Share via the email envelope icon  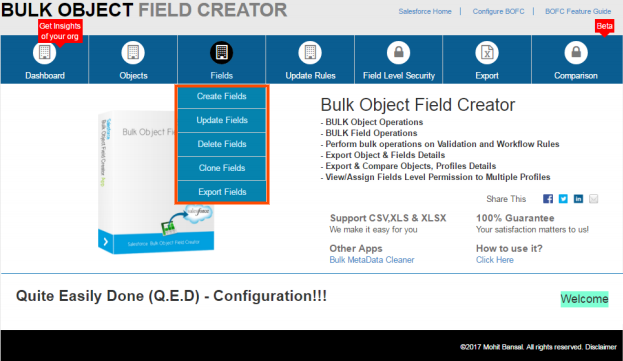(x=594, y=199)
